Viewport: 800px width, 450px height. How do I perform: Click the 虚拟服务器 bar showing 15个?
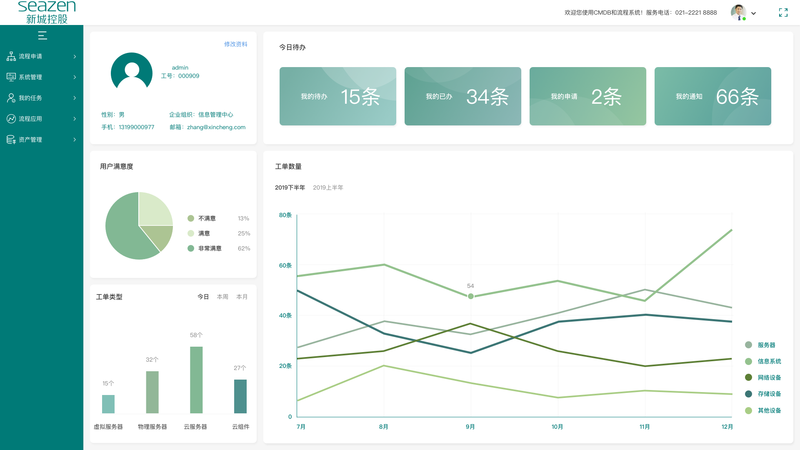[x=108, y=404]
